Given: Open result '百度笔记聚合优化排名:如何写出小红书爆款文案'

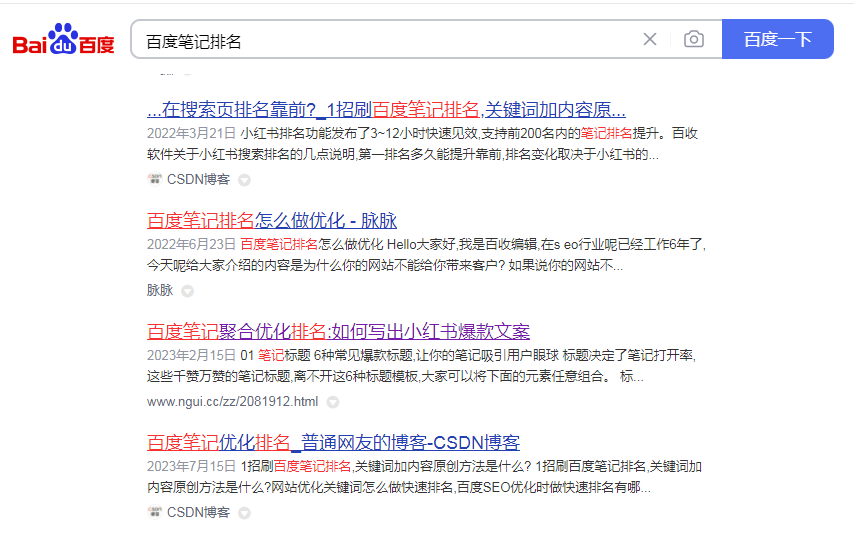Looking at the screenshot, I should (338, 331).
